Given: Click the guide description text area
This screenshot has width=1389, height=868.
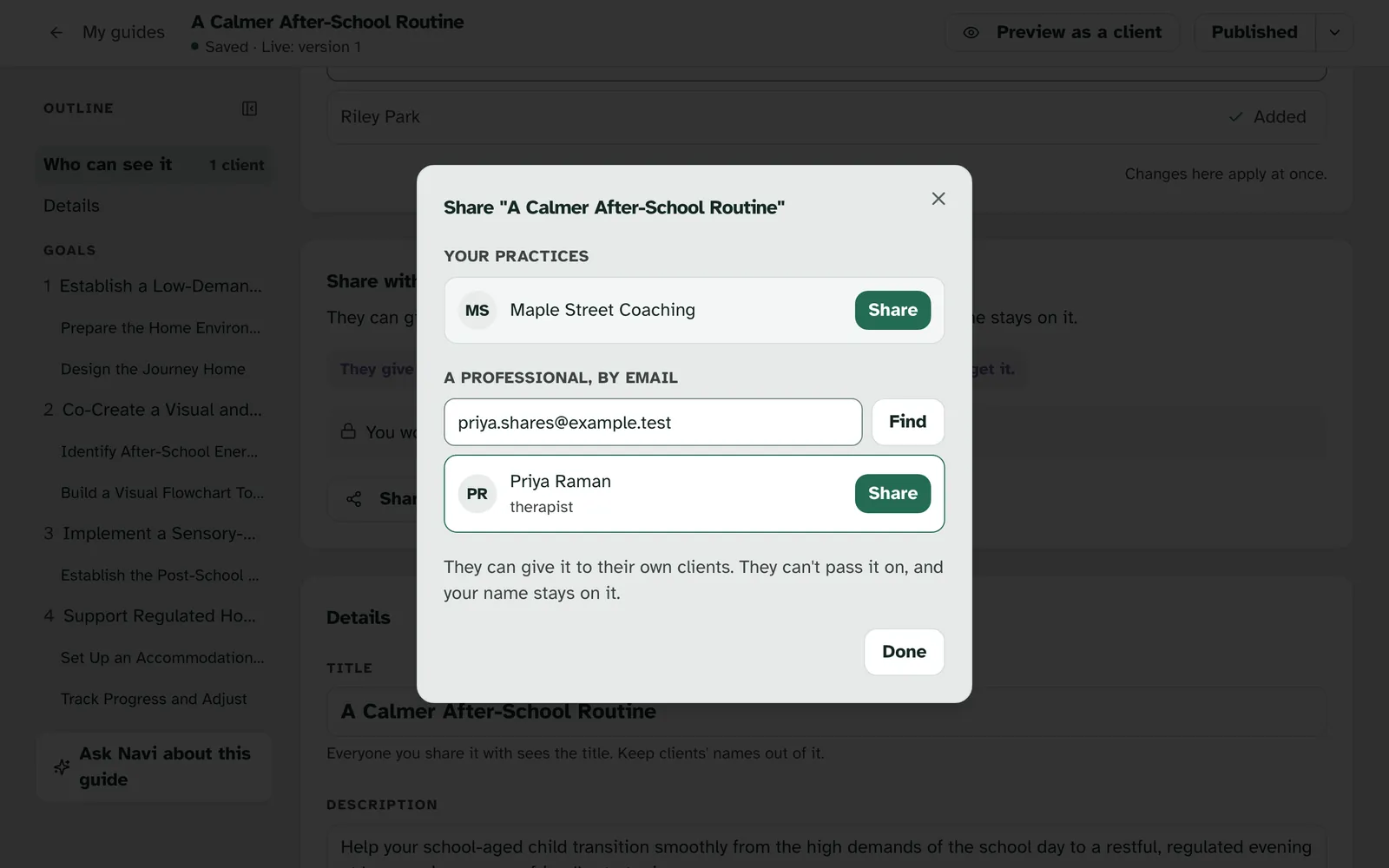Looking at the screenshot, I should (x=826, y=848).
